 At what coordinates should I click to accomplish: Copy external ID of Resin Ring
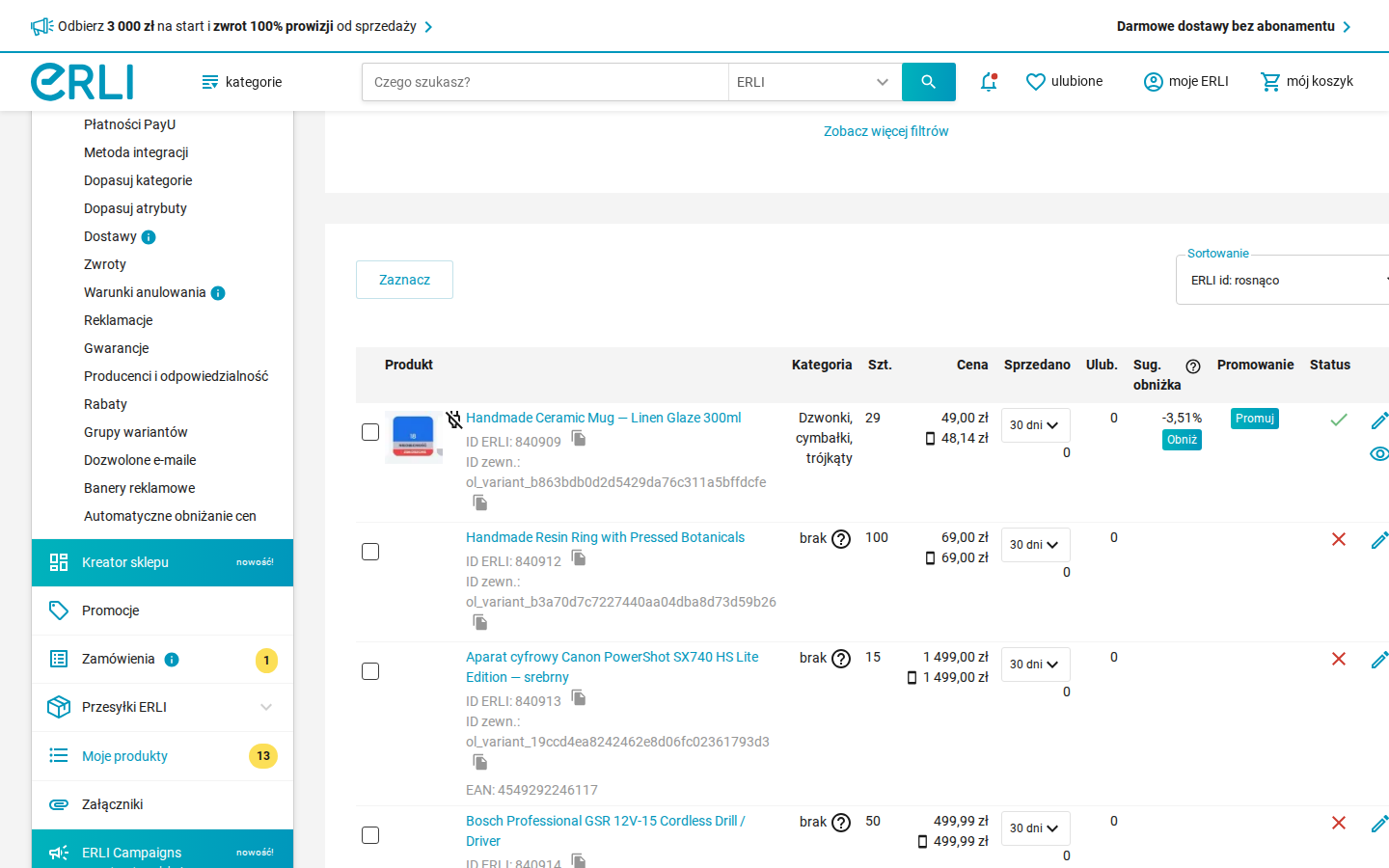coord(480,622)
